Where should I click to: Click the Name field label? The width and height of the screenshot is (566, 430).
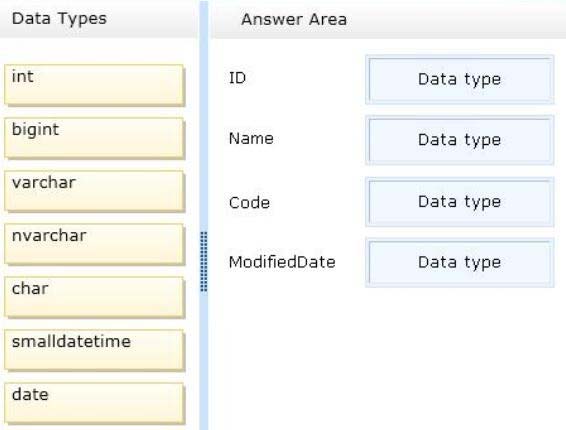[251, 139]
